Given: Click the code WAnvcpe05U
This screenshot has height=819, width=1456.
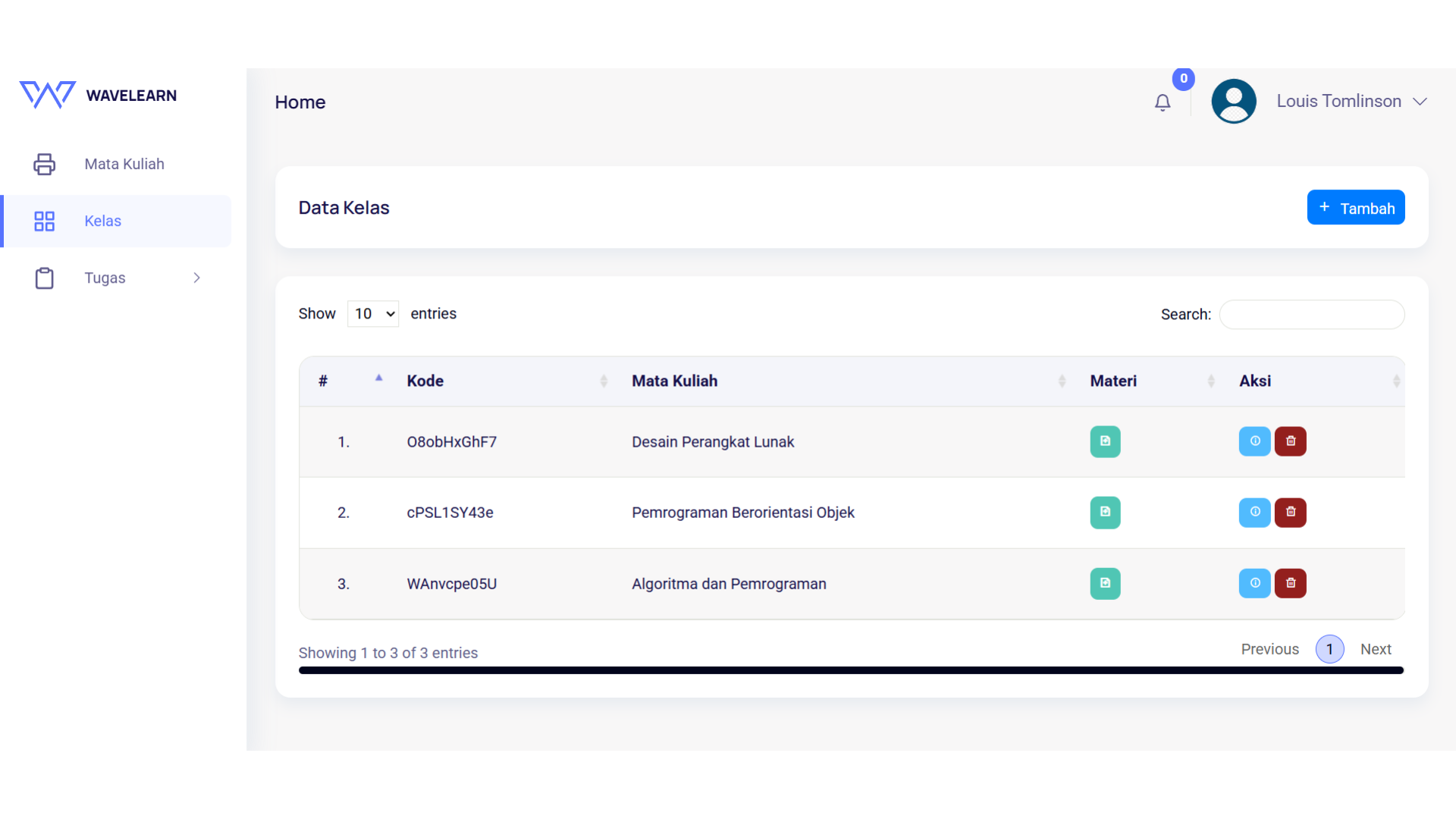Looking at the screenshot, I should pos(452,585).
